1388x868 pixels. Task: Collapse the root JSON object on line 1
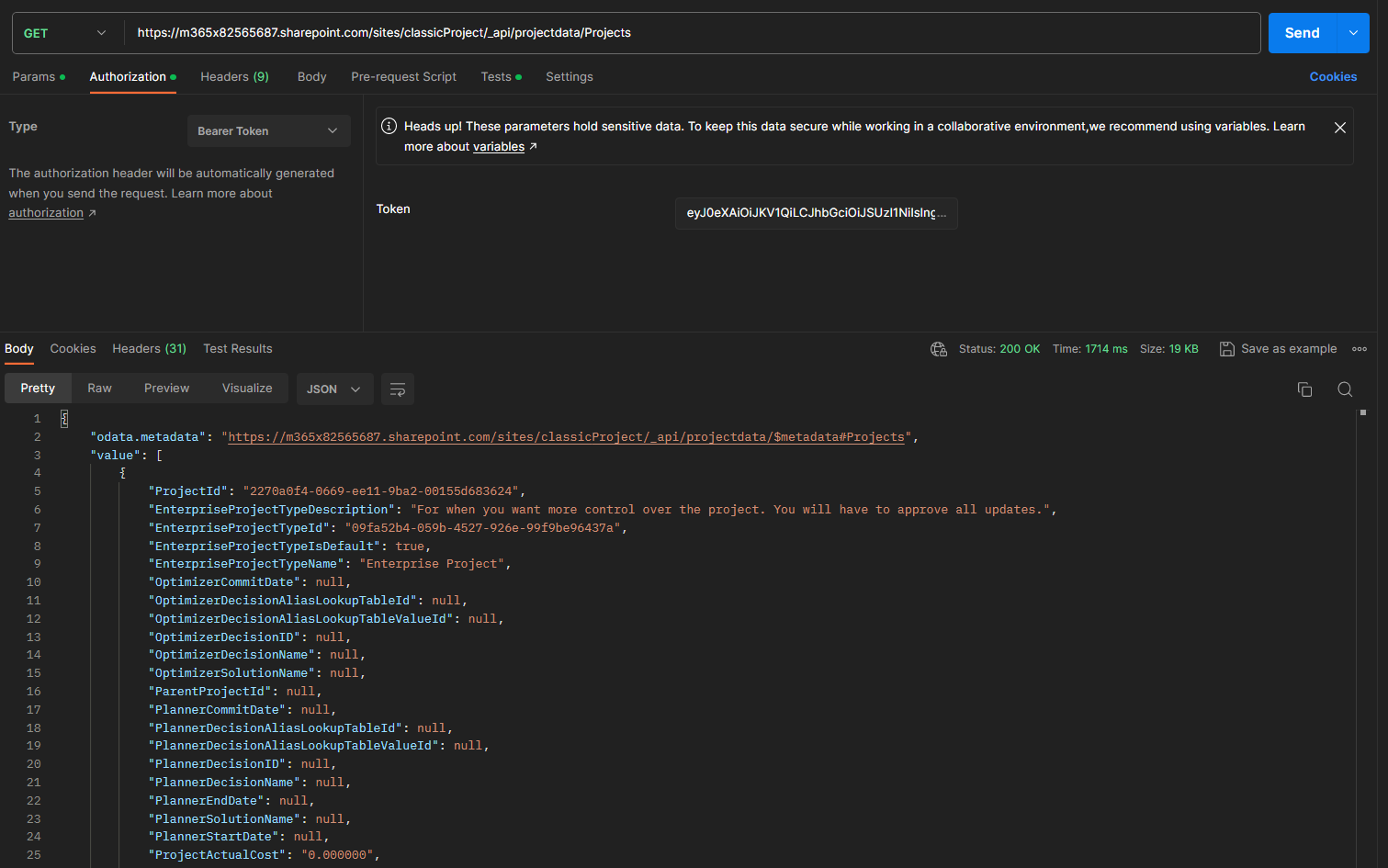pyautogui.click(x=63, y=418)
